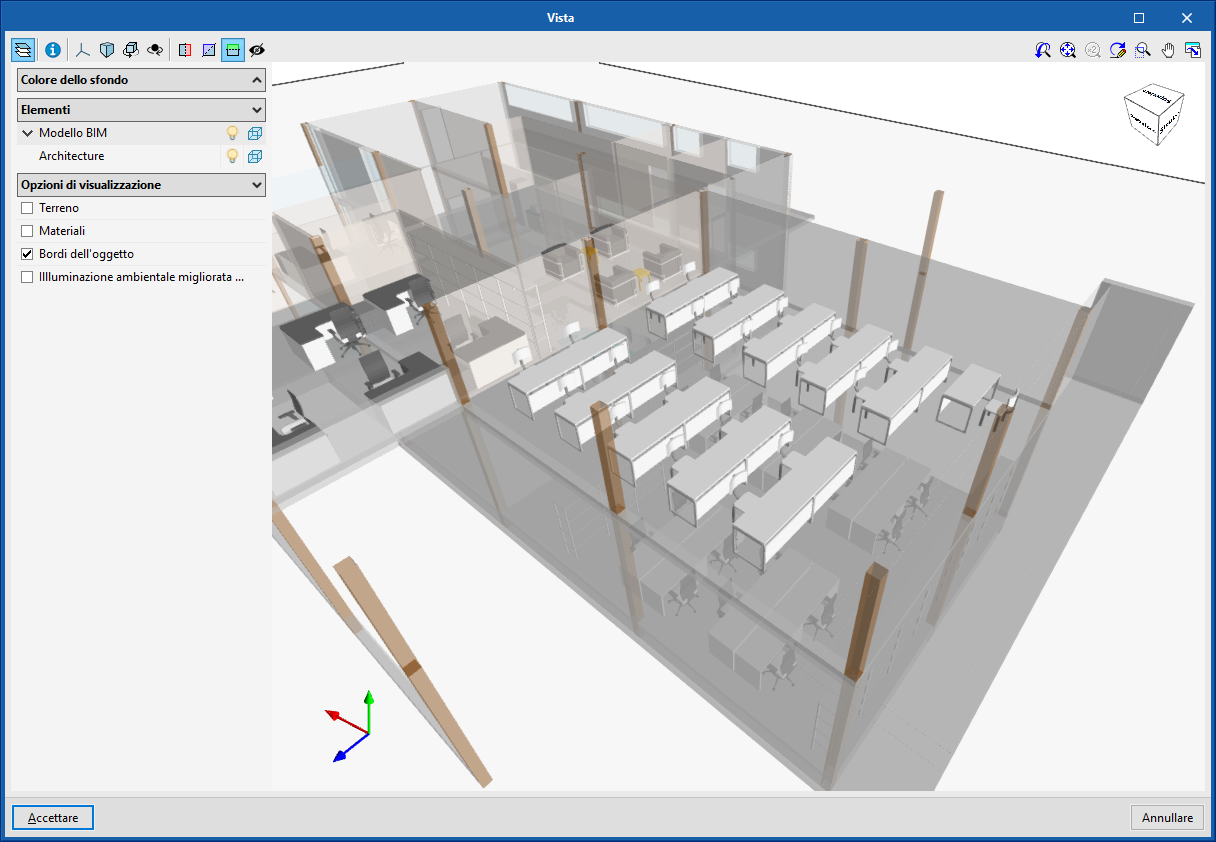Toggle visibility bulb of Modello BIM

click(231, 132)
